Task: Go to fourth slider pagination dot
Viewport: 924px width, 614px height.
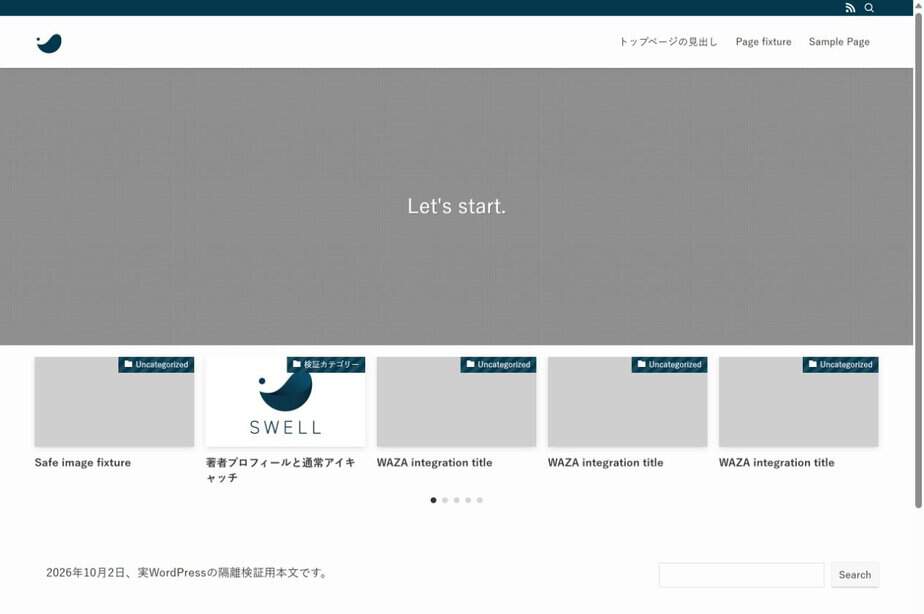Action: tap(468, 500)
